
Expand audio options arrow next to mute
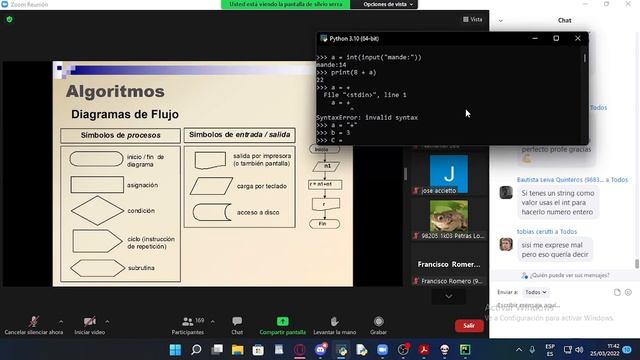click(x=61, y=322)
